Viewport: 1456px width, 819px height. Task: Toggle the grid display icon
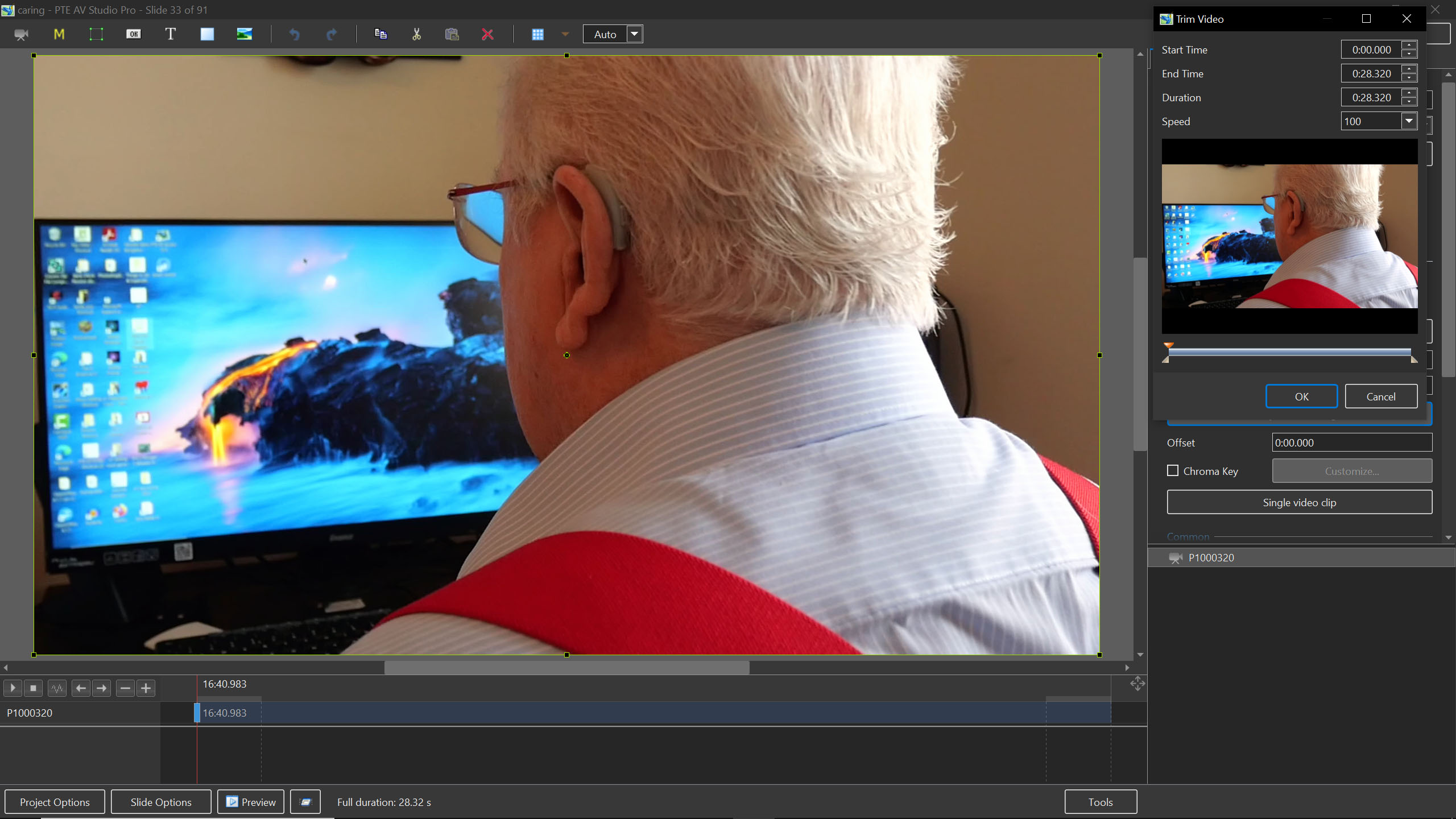coord(537,34)
